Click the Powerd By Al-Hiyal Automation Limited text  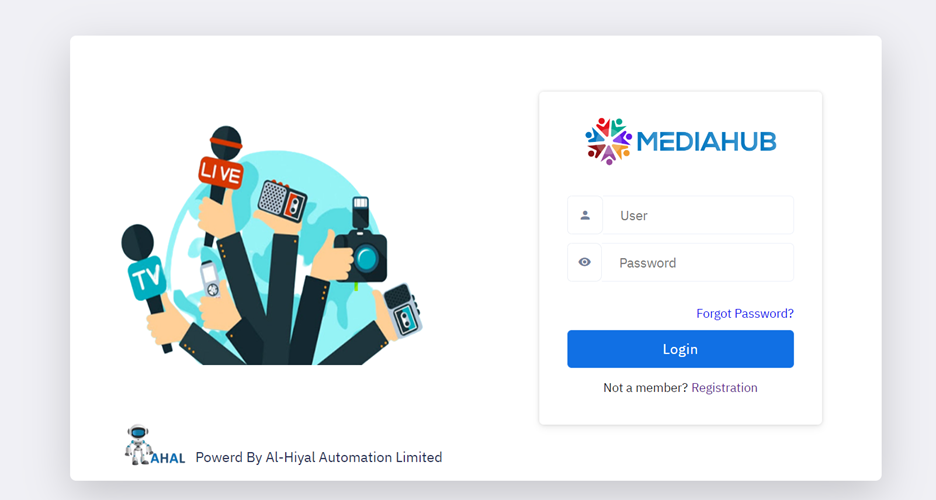tap(319, 458)
